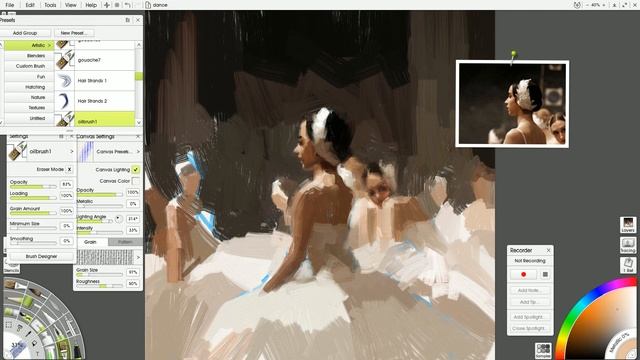
Task: Select the Hatching preset group
Action: pyautogui.click(x=29, y=87)
